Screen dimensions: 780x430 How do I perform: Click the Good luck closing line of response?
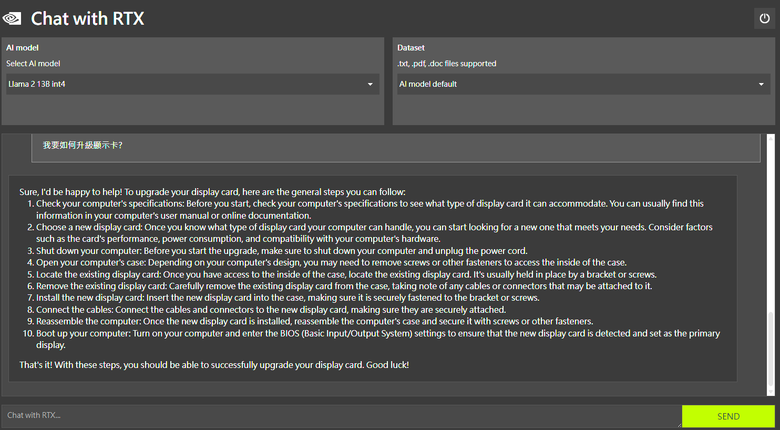214,365
